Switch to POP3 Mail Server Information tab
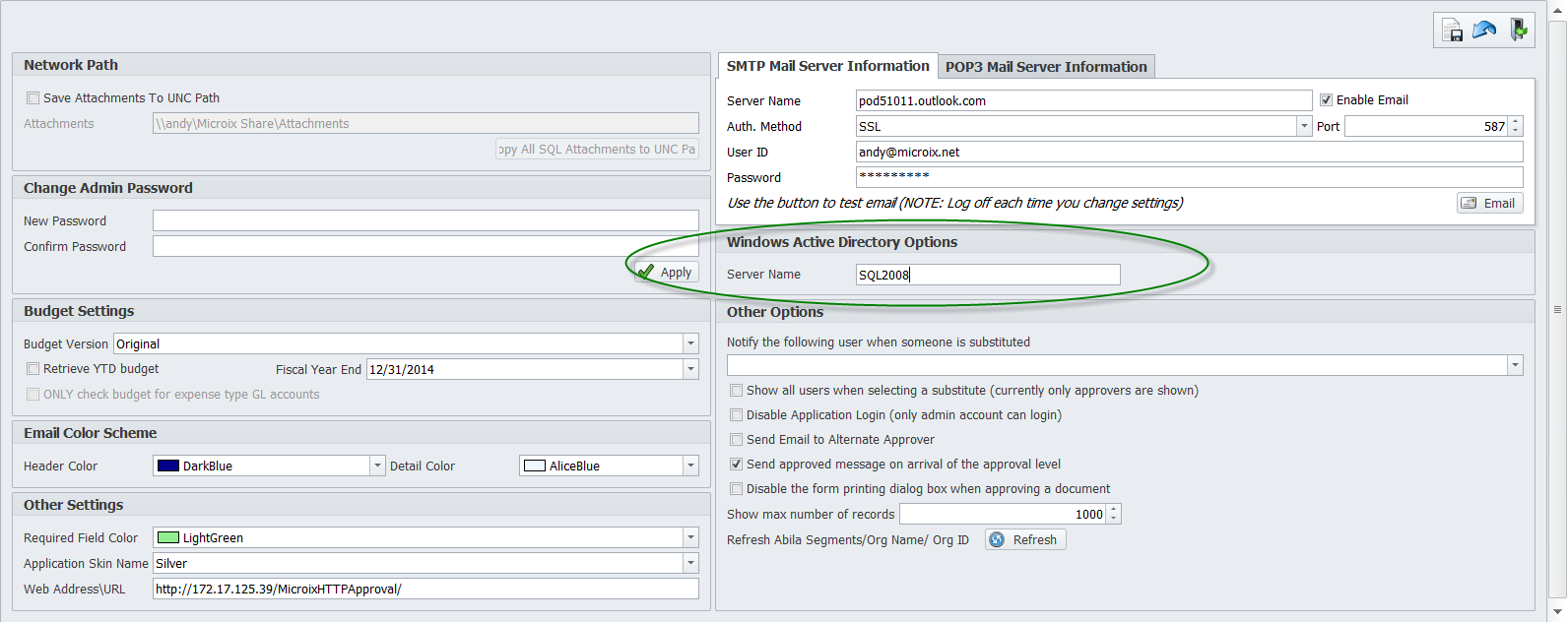1568x622 pixels. tap(1046, 67)
